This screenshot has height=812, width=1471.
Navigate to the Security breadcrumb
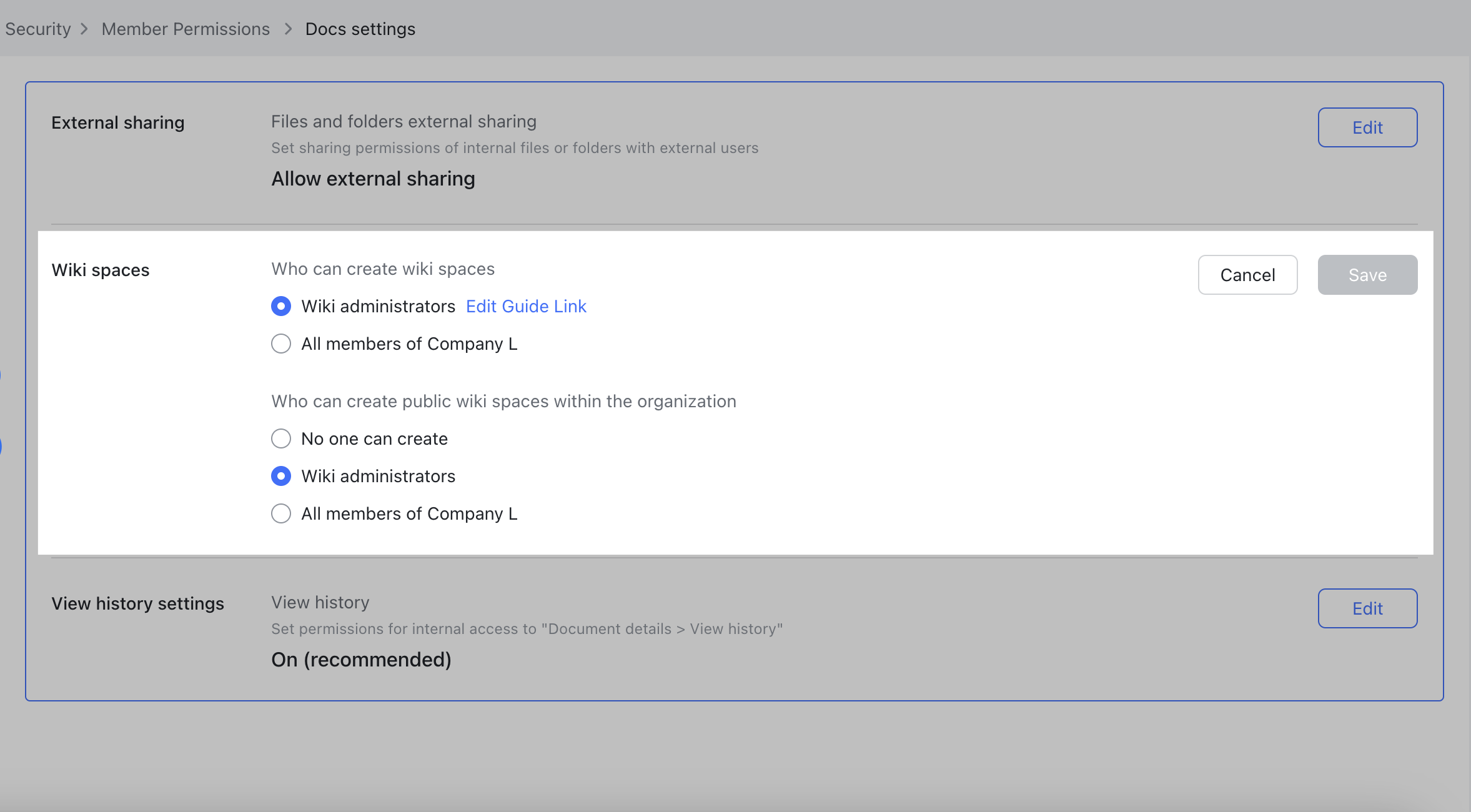click(37, 29)
